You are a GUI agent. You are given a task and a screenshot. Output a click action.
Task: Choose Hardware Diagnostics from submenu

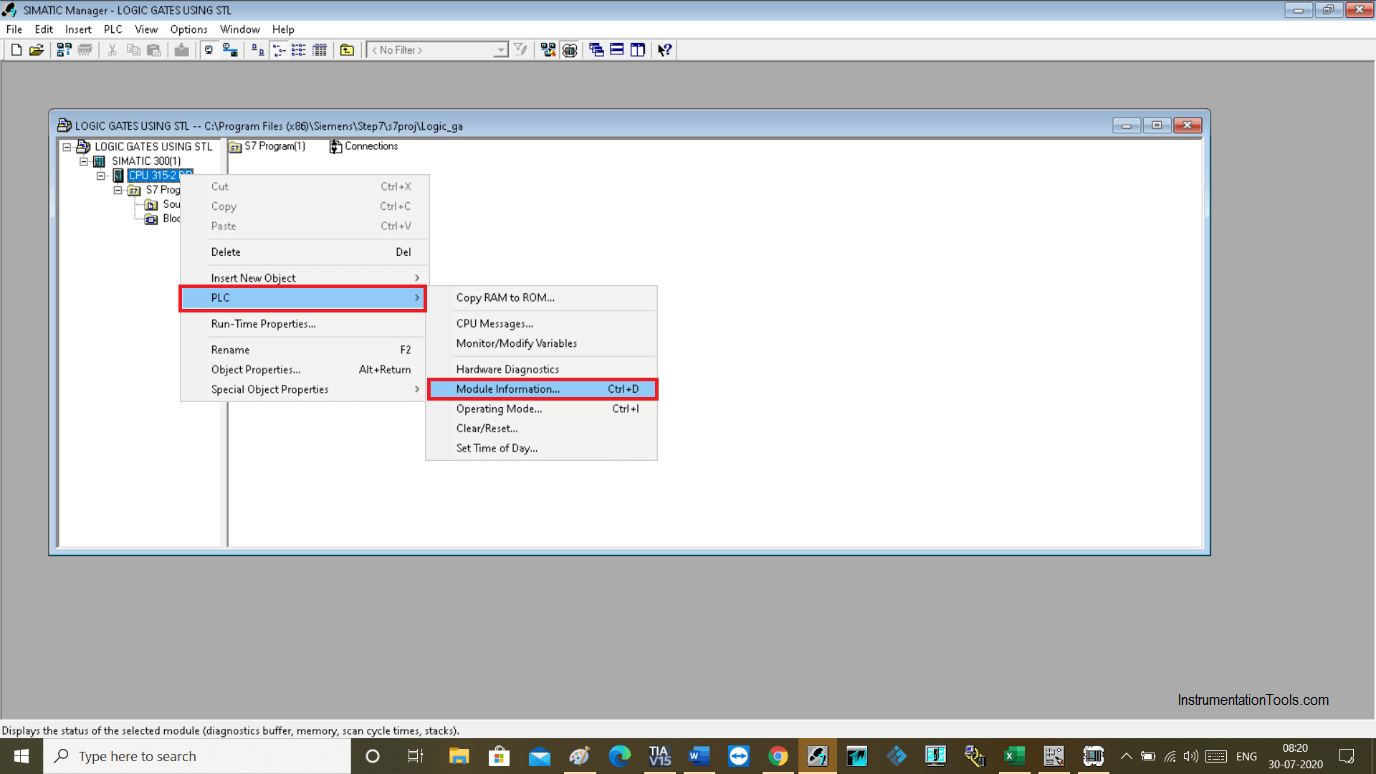click(541, 370)
